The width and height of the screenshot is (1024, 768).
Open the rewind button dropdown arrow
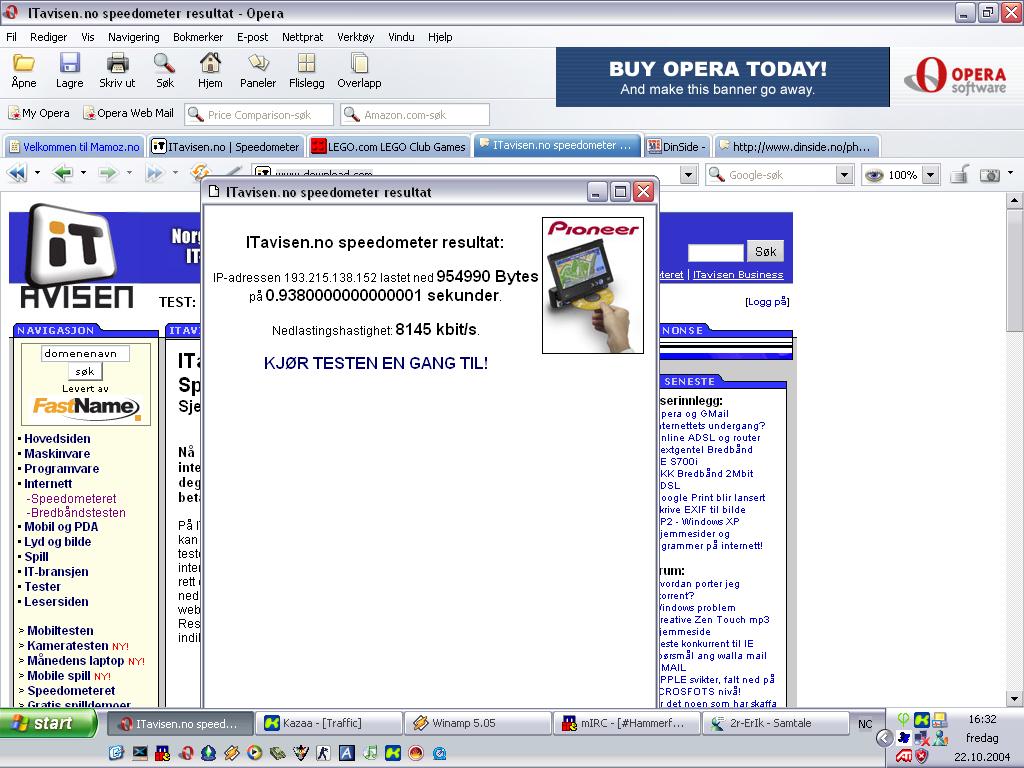37,173
